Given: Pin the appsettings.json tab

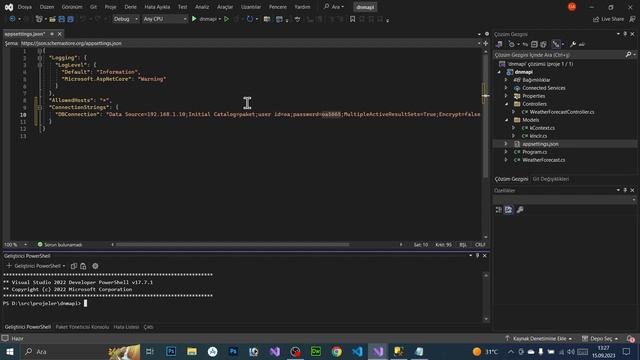Looking at the screenshot, I should coord(52,34).
